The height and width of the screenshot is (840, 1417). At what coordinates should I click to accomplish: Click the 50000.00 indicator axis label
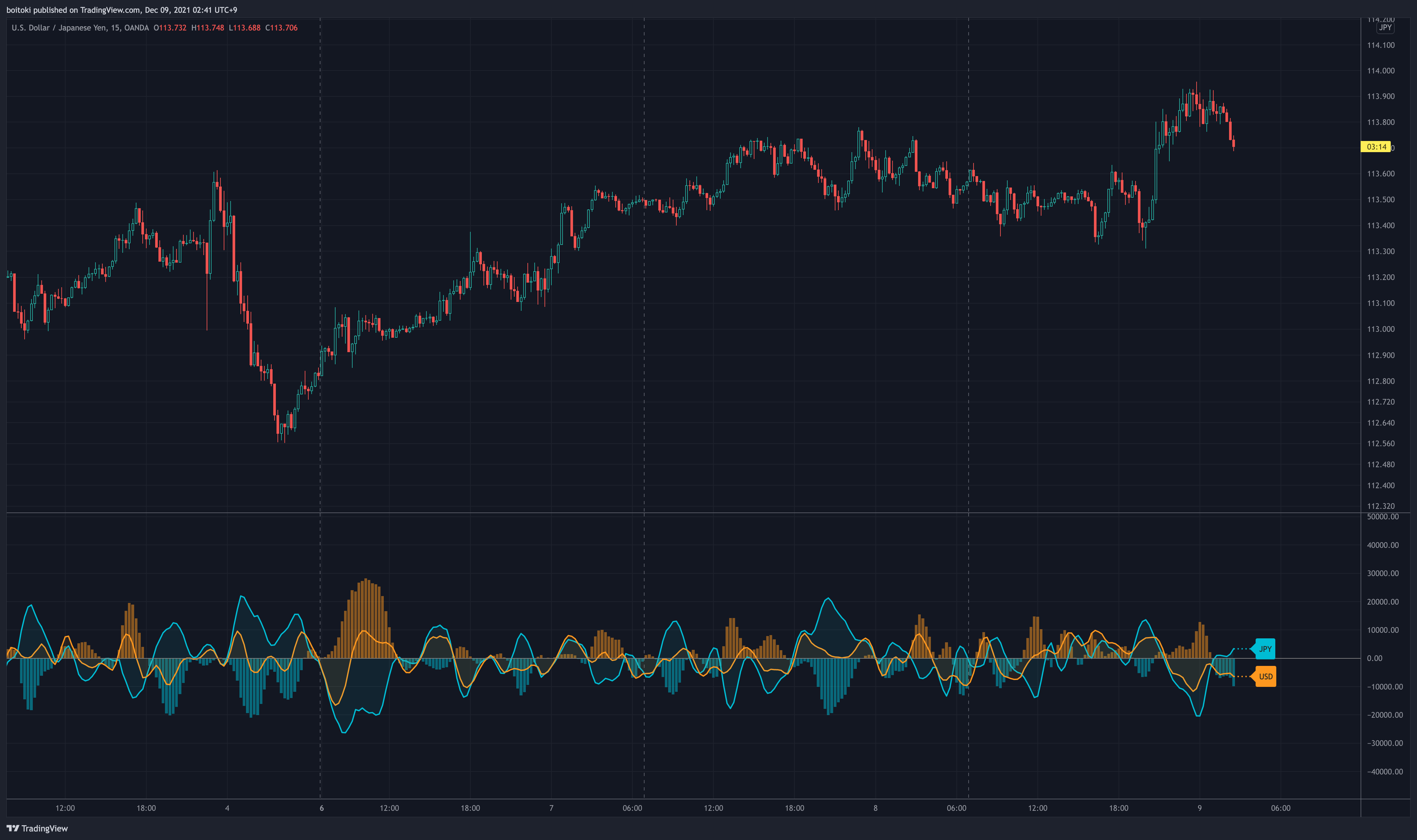(x=1383, y=517)
